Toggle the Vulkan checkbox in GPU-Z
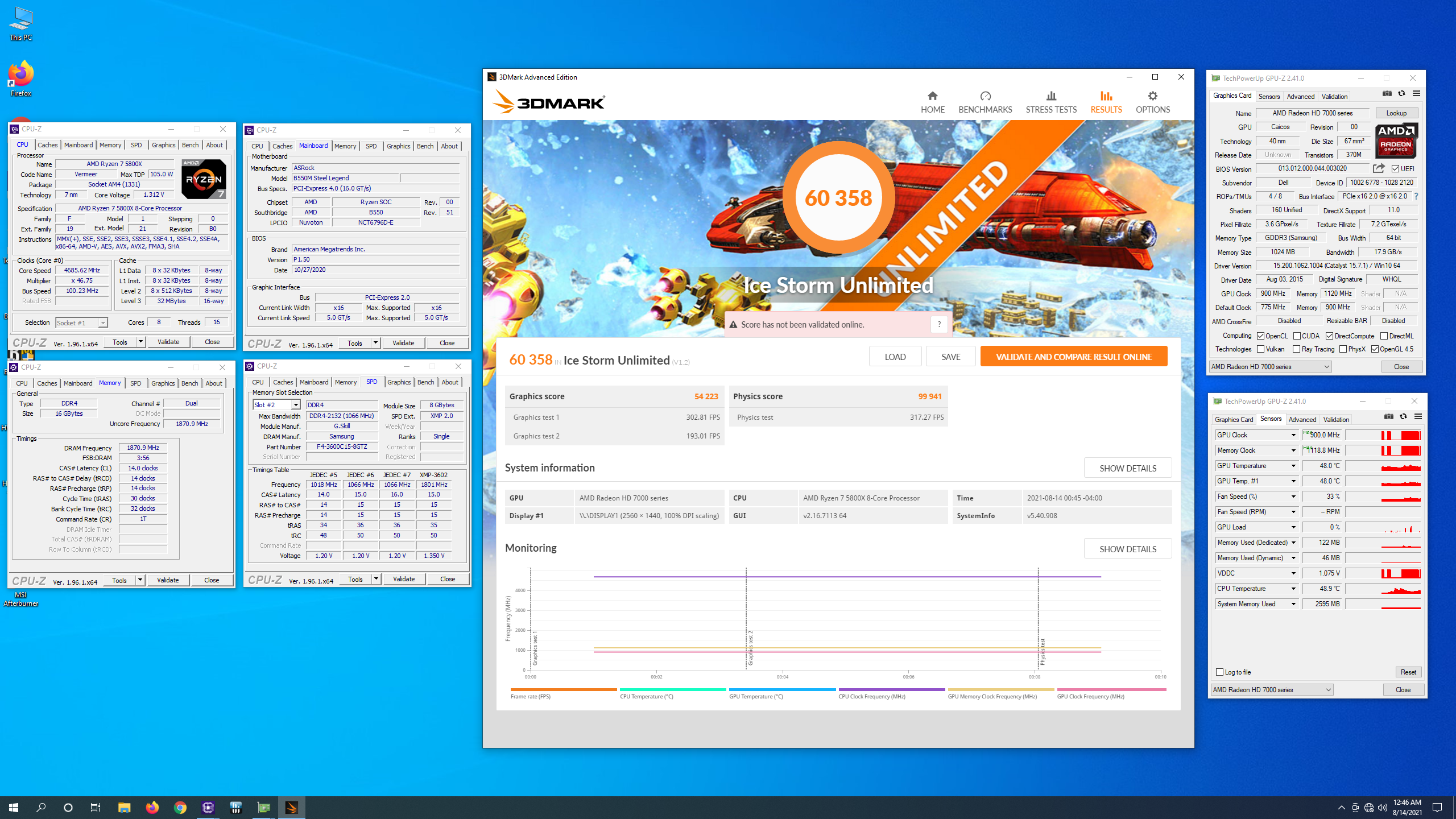The image size is (1456, 819). point(1260,349)
